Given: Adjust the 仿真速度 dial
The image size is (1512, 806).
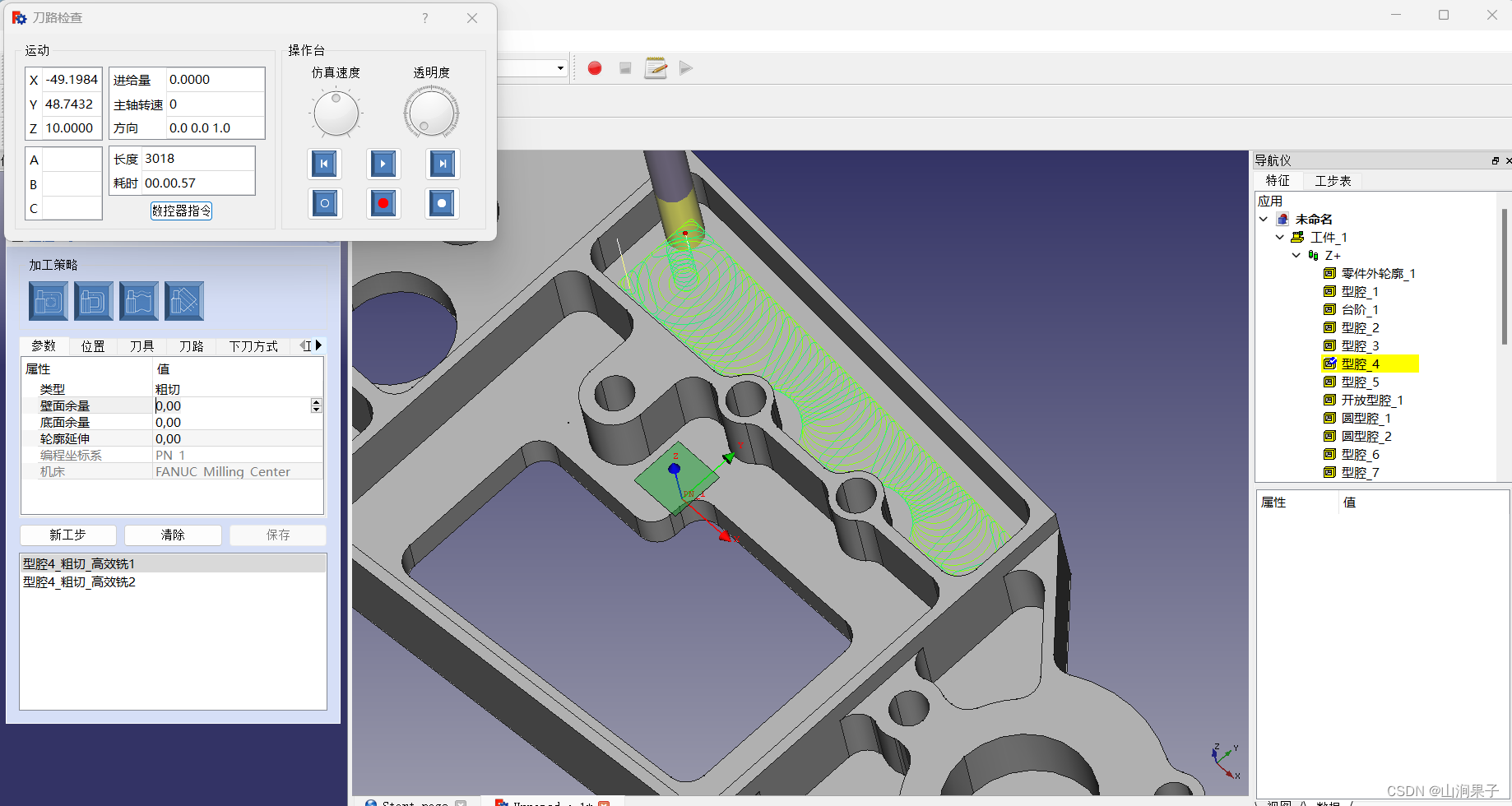Looking at the screenshot, I should click(x=336, y=113).
